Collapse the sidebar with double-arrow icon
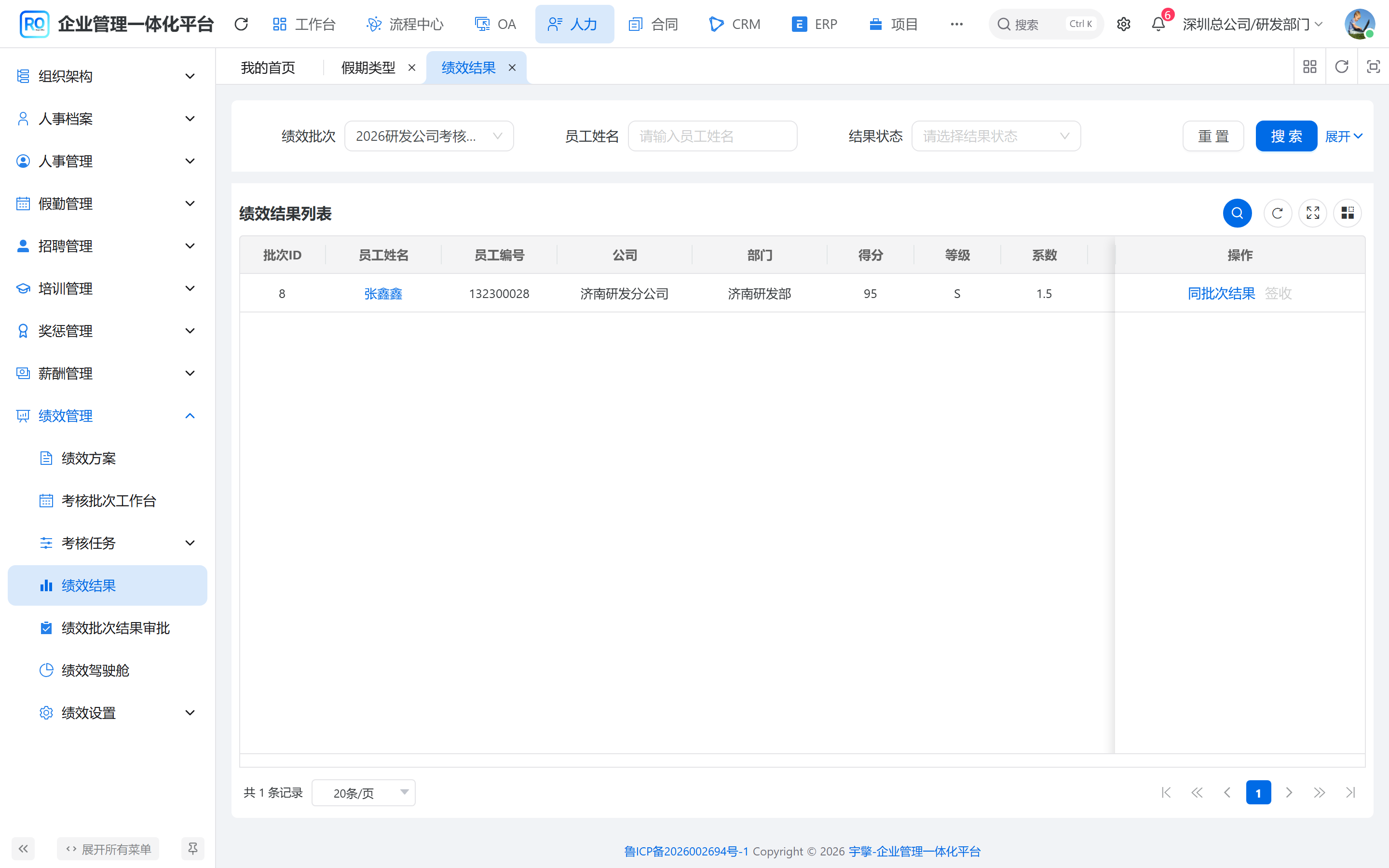Screen dimensions: 1389x868 tap(23, 849)
